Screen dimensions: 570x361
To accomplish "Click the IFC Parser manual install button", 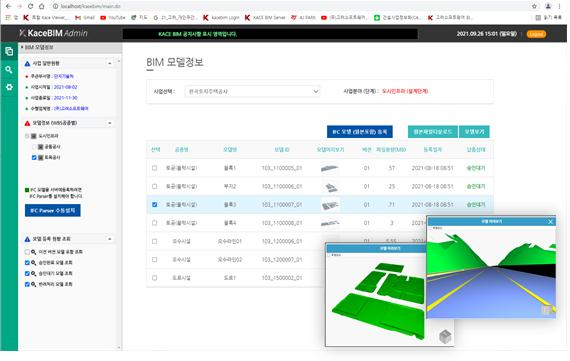I will tap(53, 210).
